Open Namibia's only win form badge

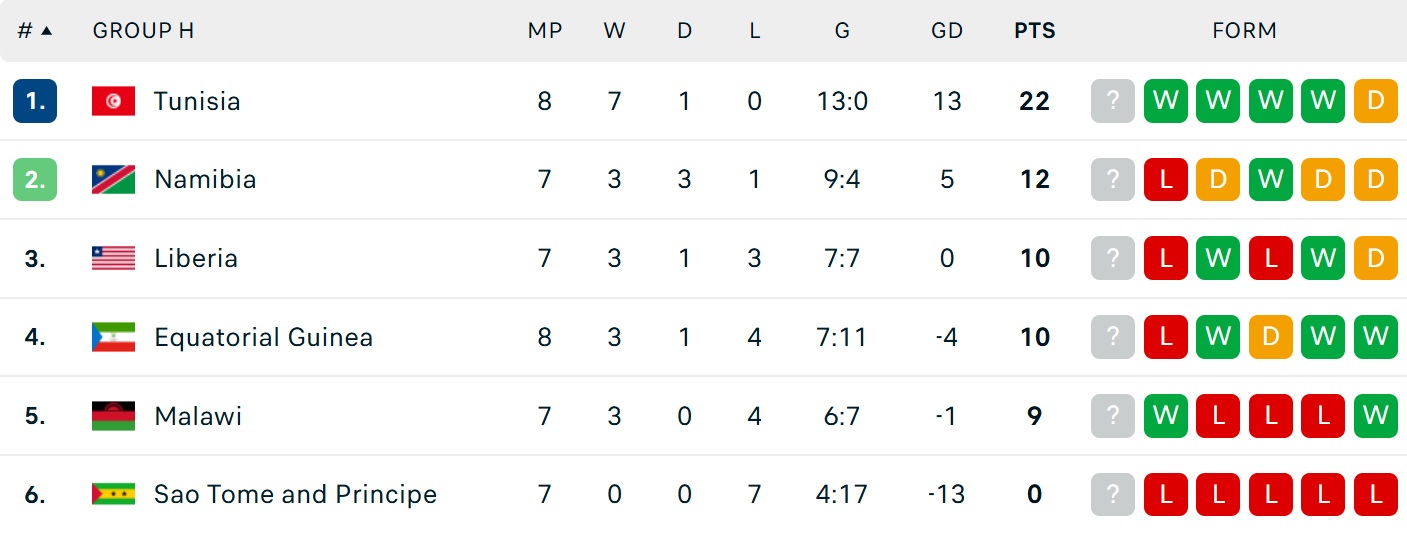coord(1271,180)
